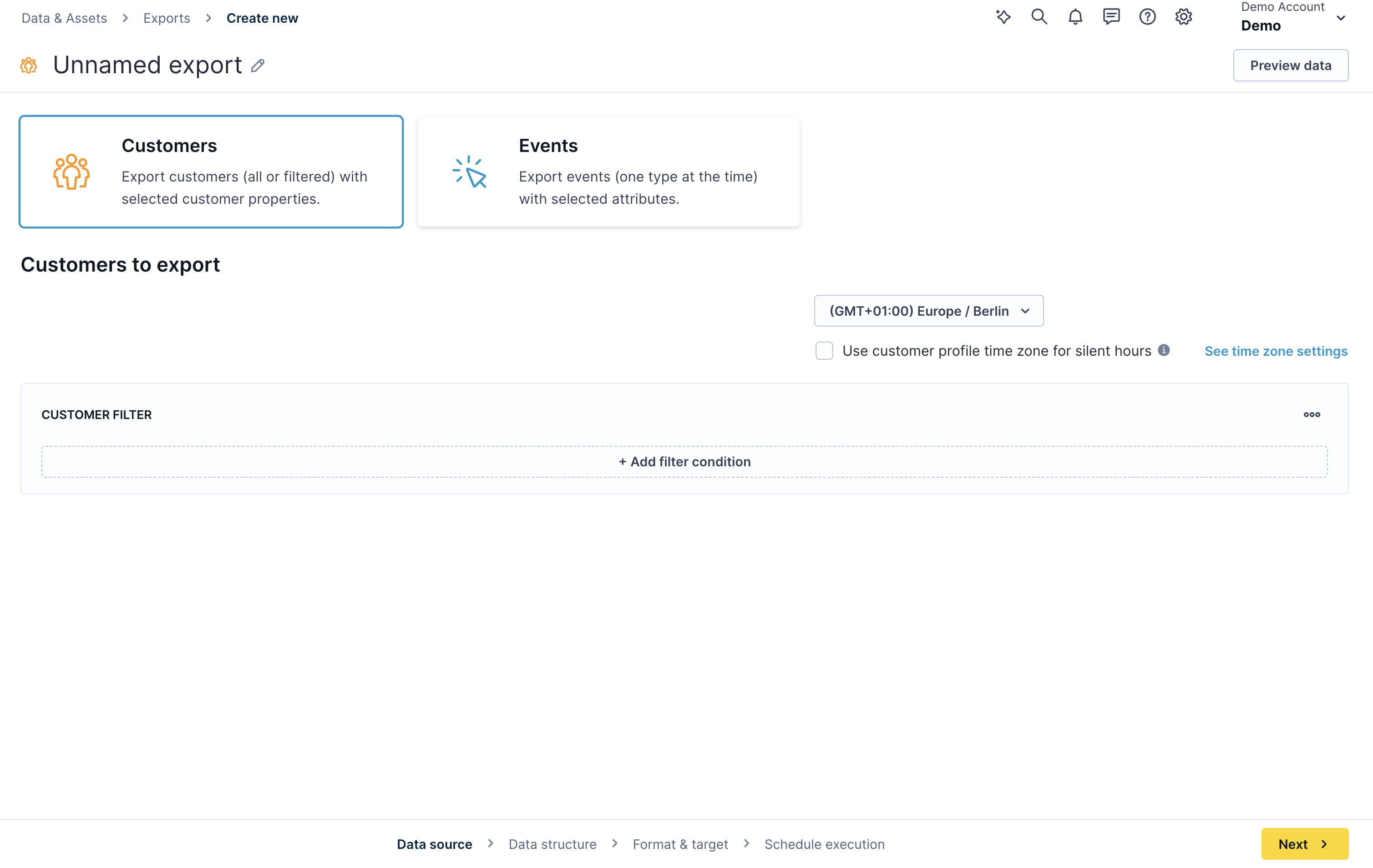This screenshot has height=868, width=1373.
Task: Enable customer profile time zone for silent hours
Action: point(824,350)
